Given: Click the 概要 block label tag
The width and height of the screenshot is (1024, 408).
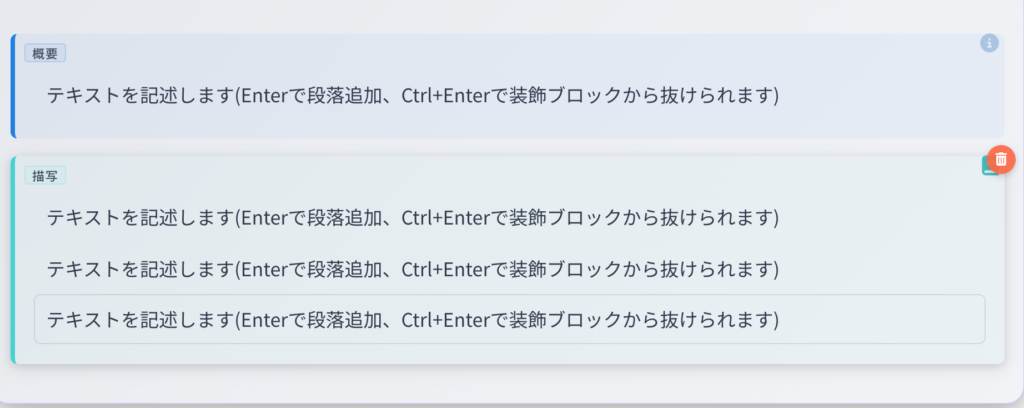Looking at the screenshot, I should 45,54.
